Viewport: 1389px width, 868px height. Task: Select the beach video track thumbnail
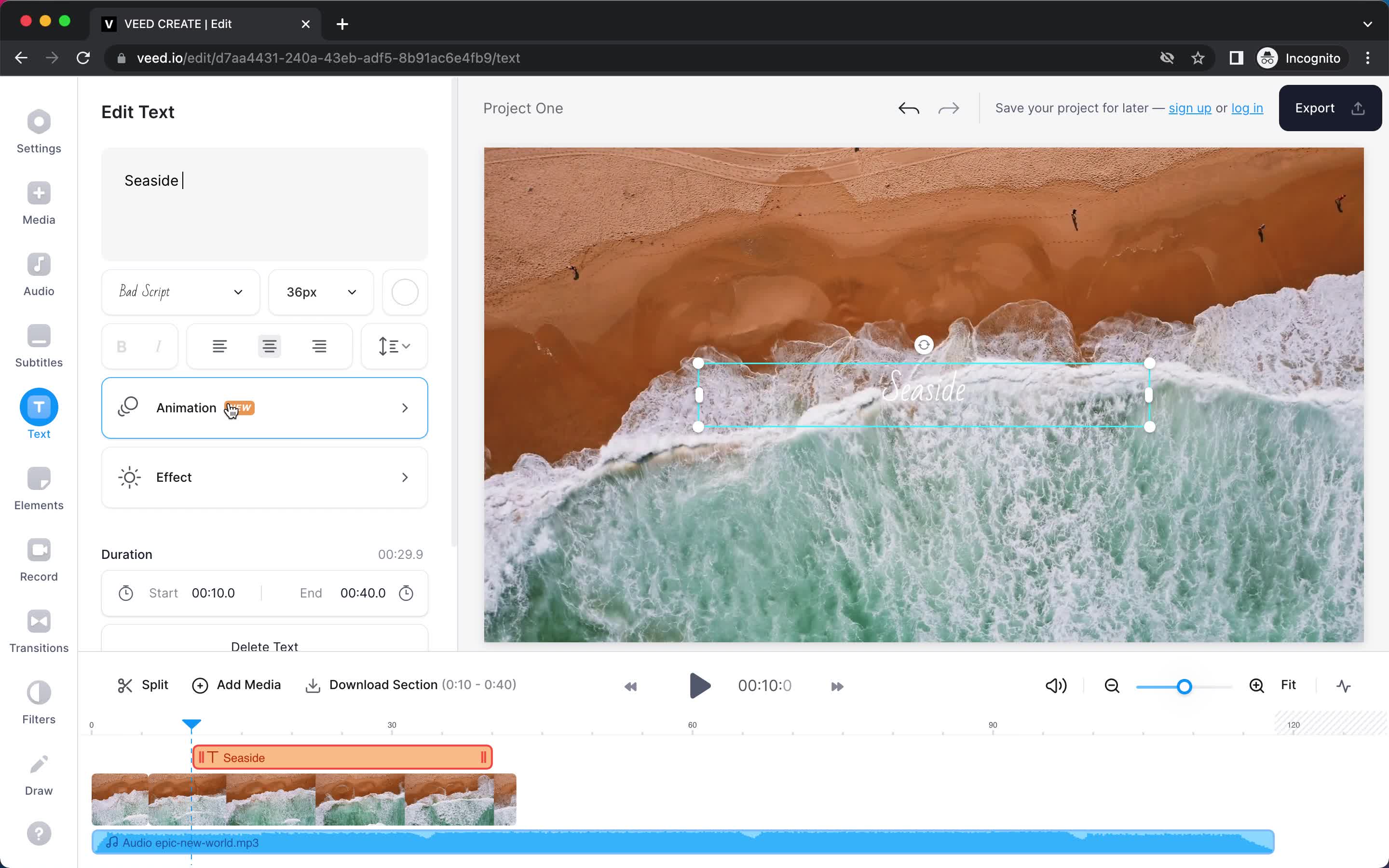pos(304,799)
